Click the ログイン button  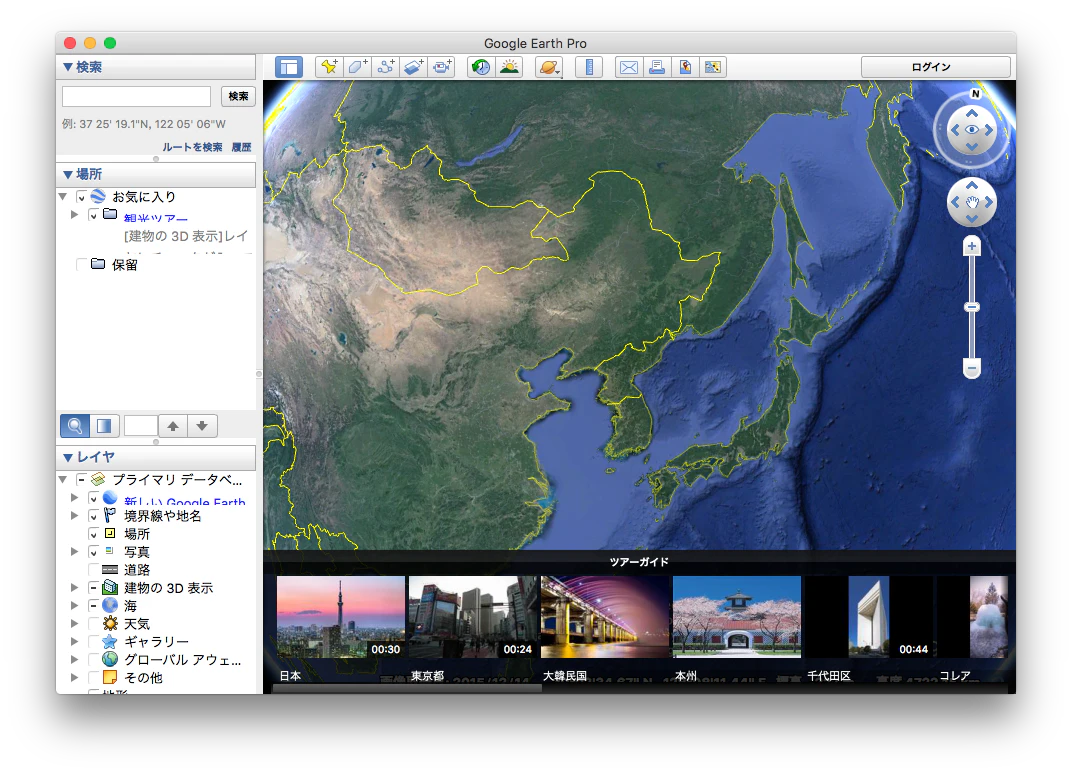(935, 67)
